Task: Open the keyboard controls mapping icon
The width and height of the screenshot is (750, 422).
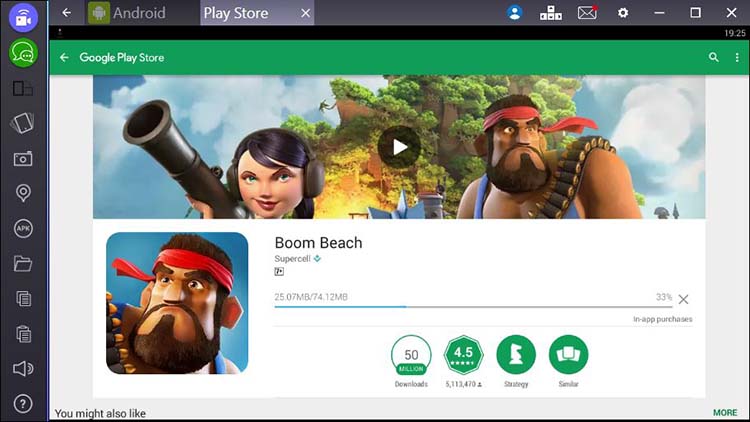Action: click(551, 13)
